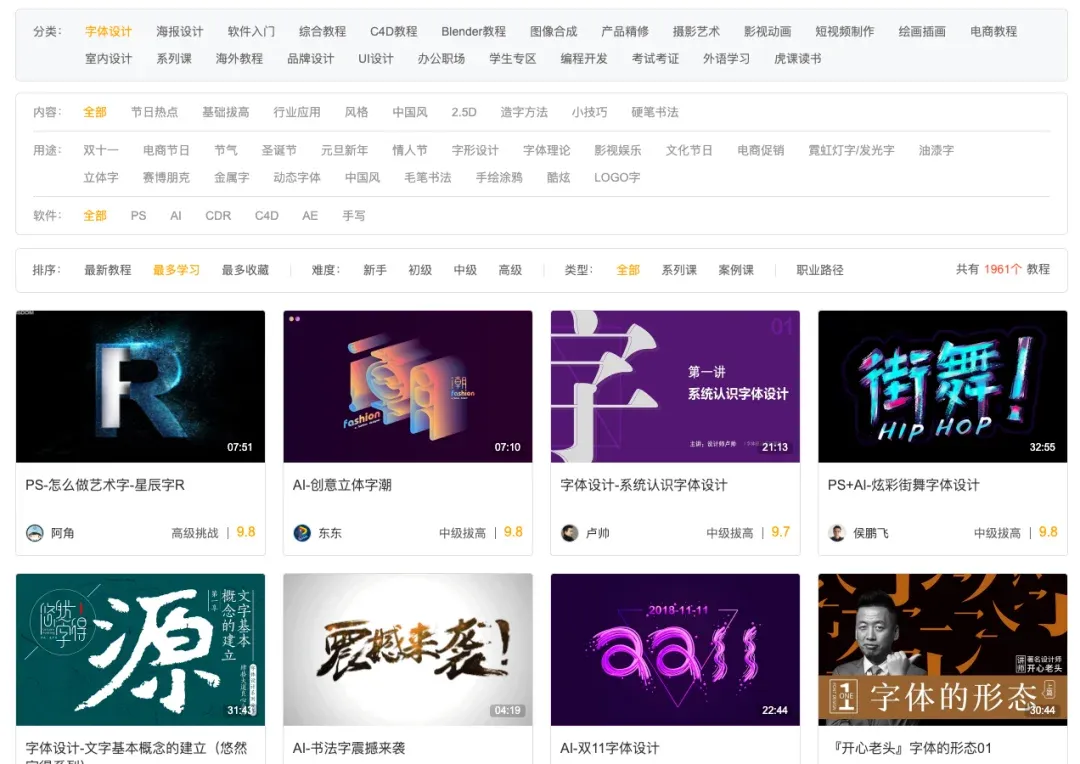Image resolution: width=1080 pixels, height=764 pixels.
Task: Open 侯鹏飞 author avatar icon
Action: [x=836, y=533]
